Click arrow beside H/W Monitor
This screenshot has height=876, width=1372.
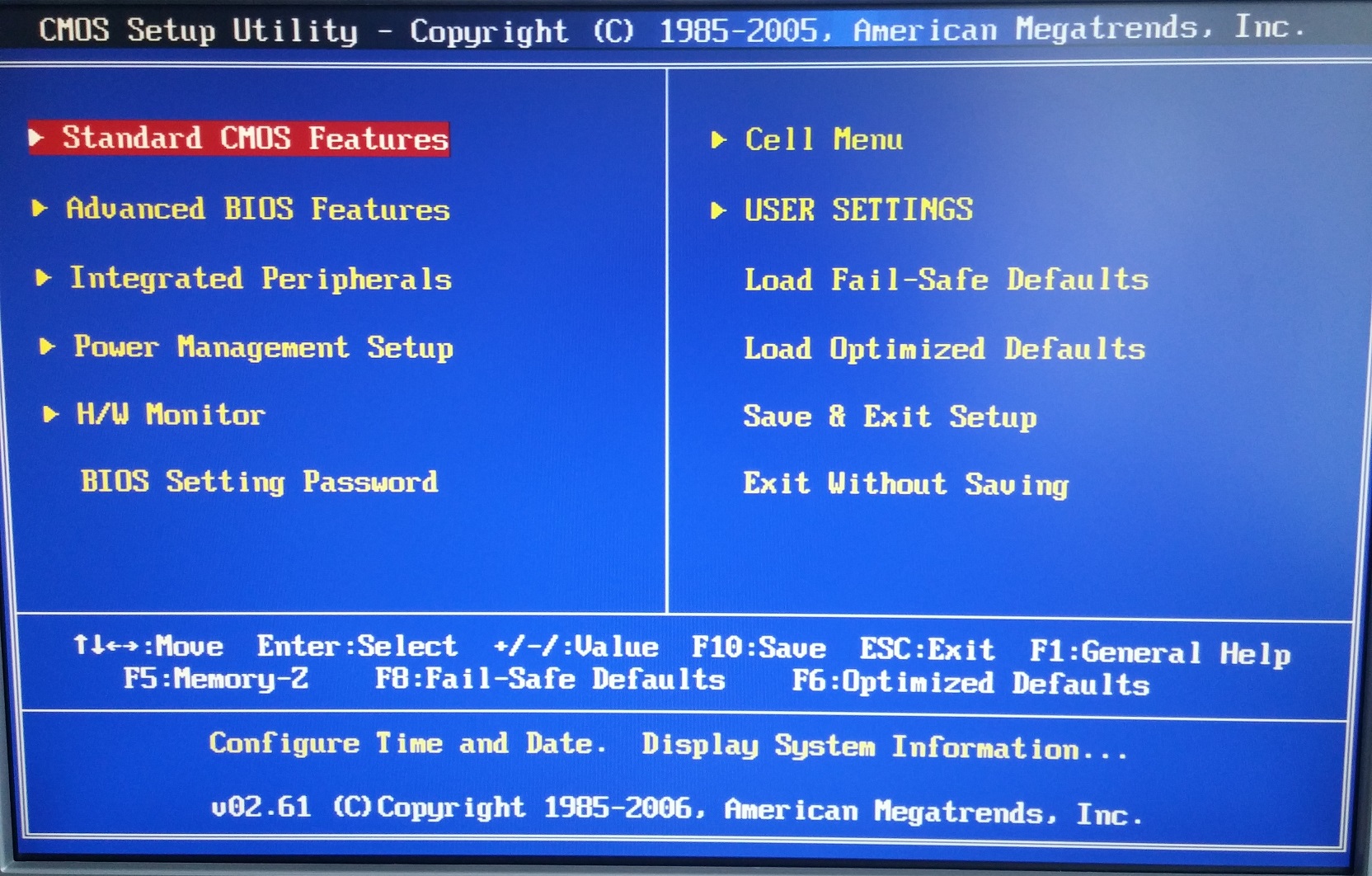[51, 414]
